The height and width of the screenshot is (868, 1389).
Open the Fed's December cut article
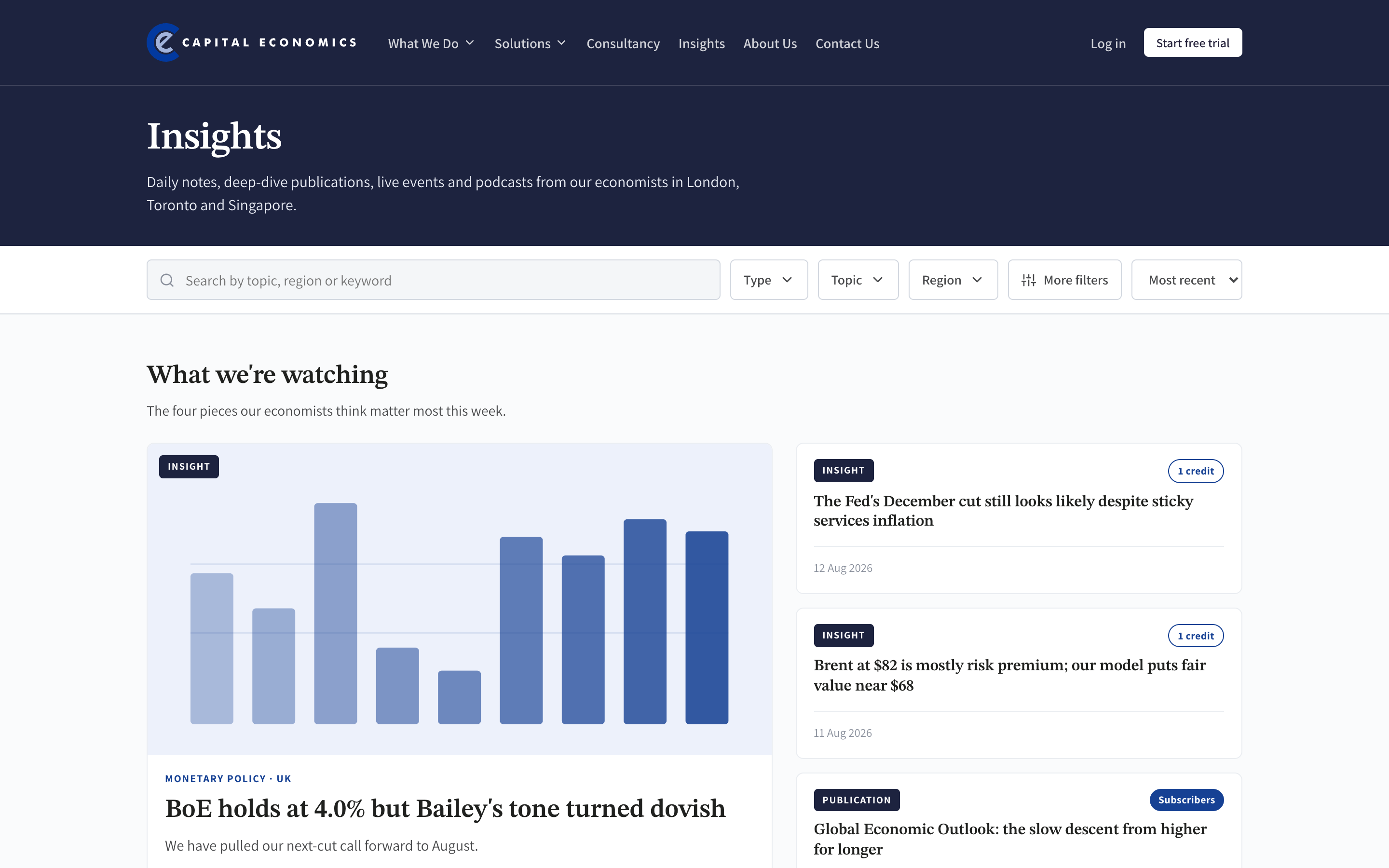pos(1003,510)
